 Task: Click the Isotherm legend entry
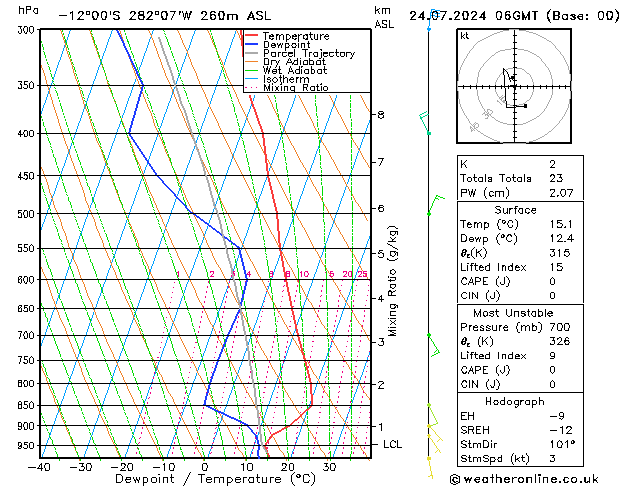(286, 79)
